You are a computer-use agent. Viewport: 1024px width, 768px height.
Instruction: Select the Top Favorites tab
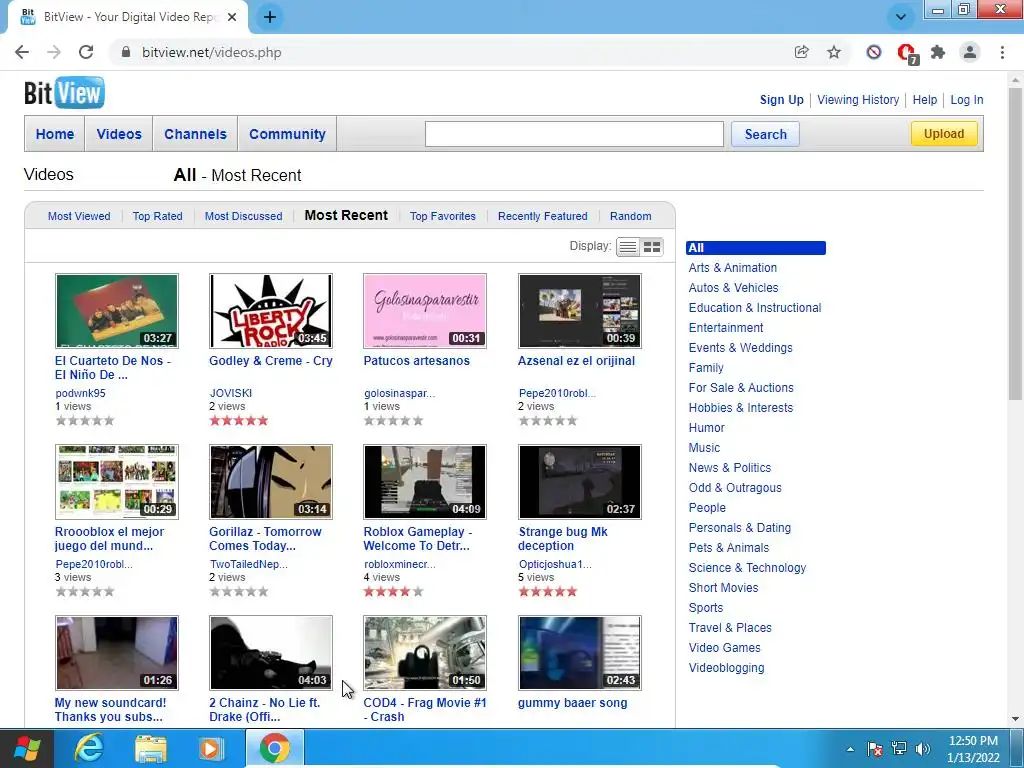[443, 216]
